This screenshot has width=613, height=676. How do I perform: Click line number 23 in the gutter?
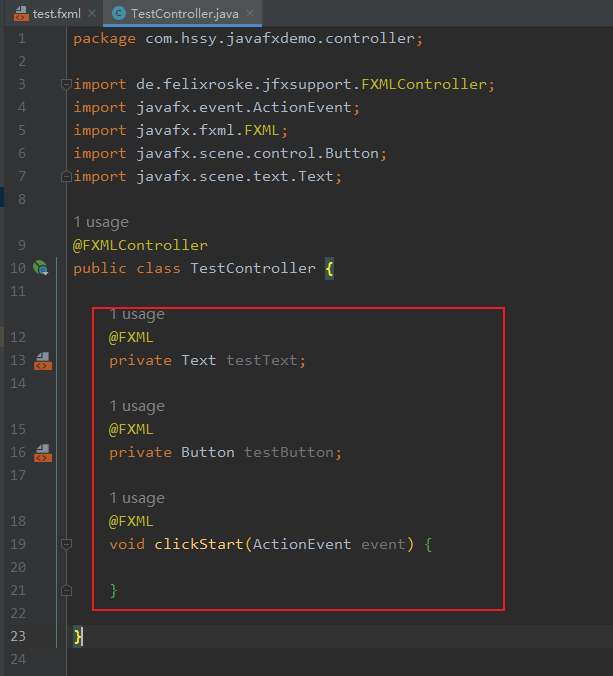(18, 636)
